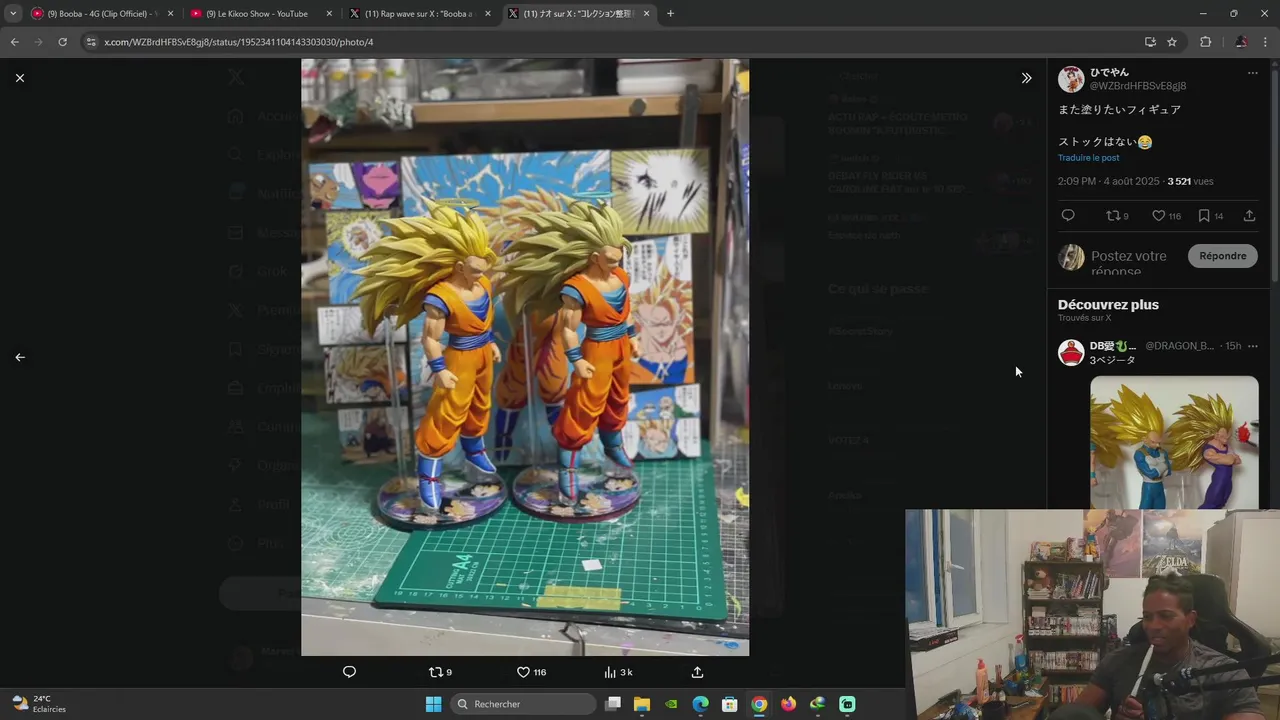Open Task View on taskbar
1280x720 pixels.
point(613,704)
